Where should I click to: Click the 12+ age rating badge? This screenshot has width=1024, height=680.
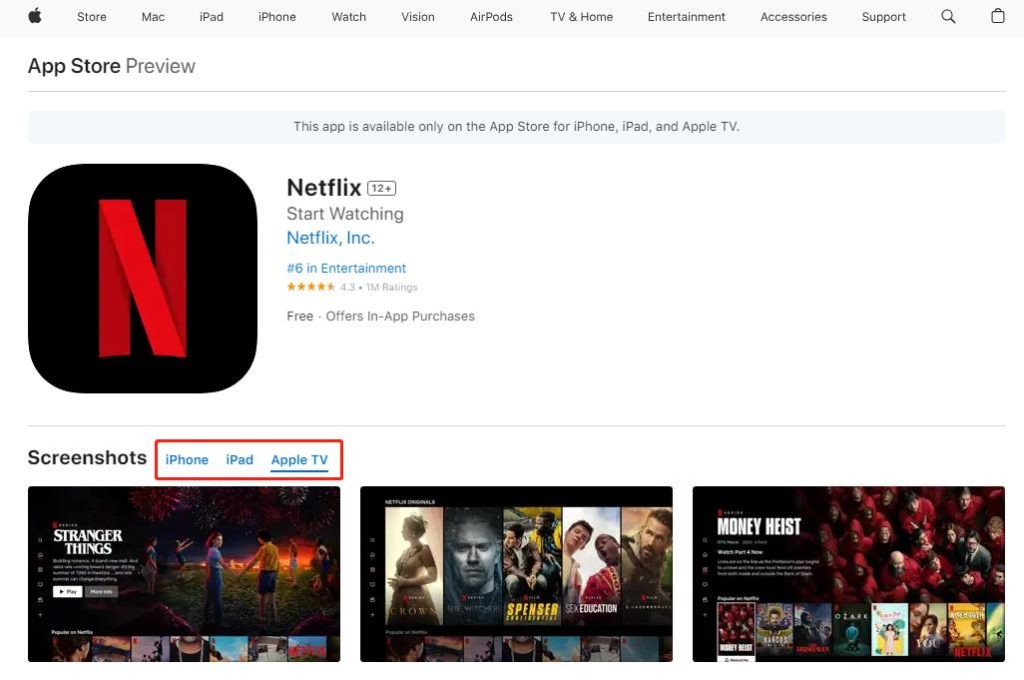click(381, 188)
